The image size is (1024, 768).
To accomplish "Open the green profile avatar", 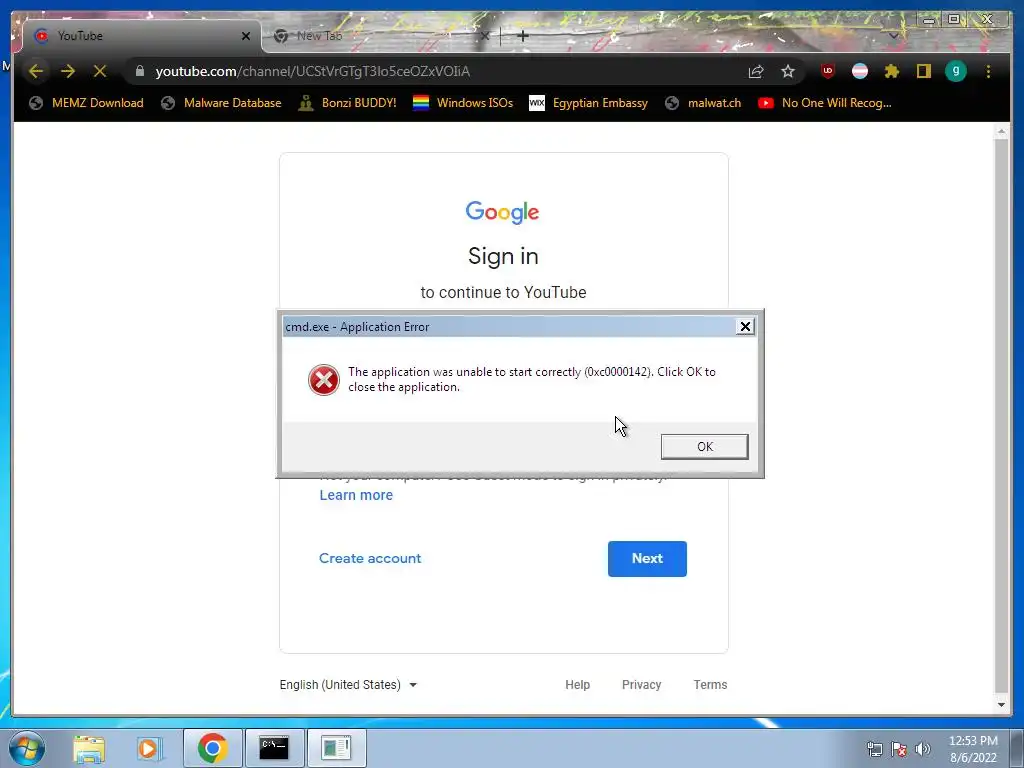I will click(x=955, y=71).
